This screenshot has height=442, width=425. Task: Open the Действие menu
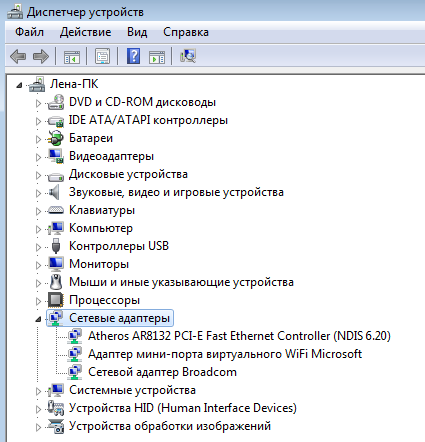click(x=86, y=32)
